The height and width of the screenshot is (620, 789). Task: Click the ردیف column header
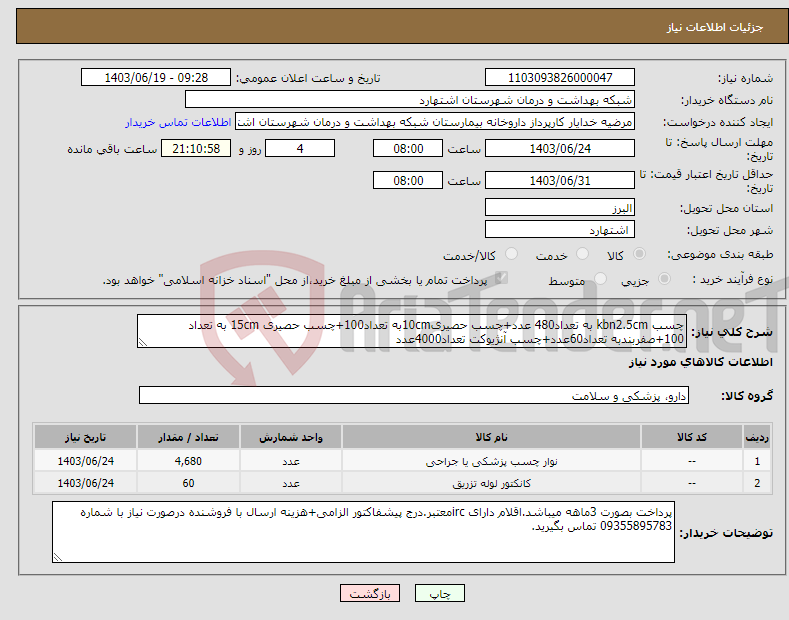pos(757,437)
